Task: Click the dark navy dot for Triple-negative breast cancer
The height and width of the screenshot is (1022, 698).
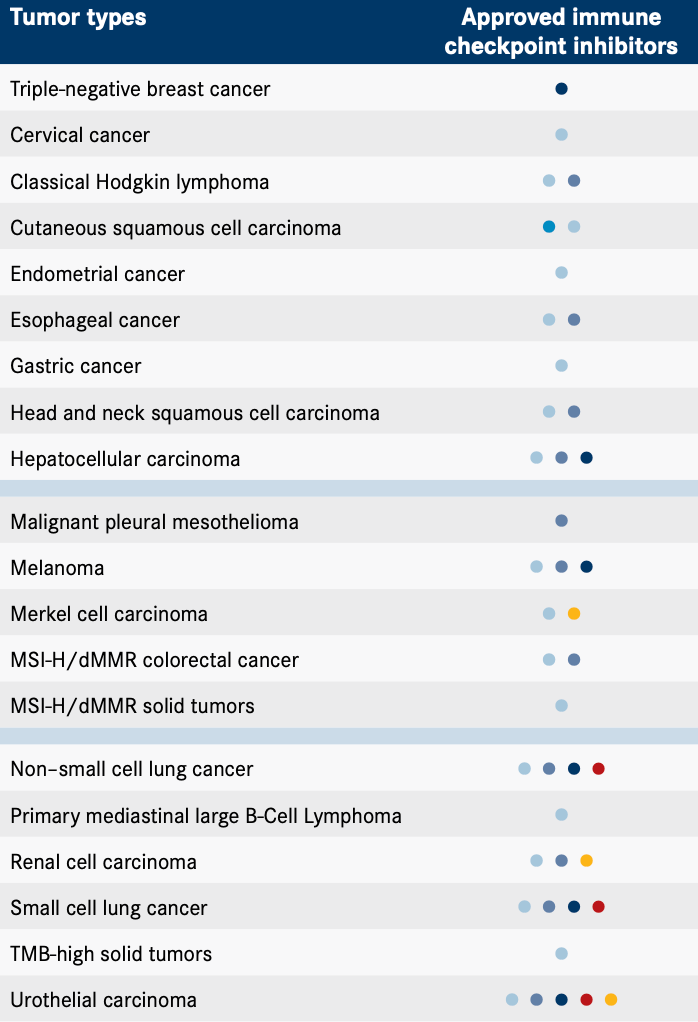Action: coord(561,89)
